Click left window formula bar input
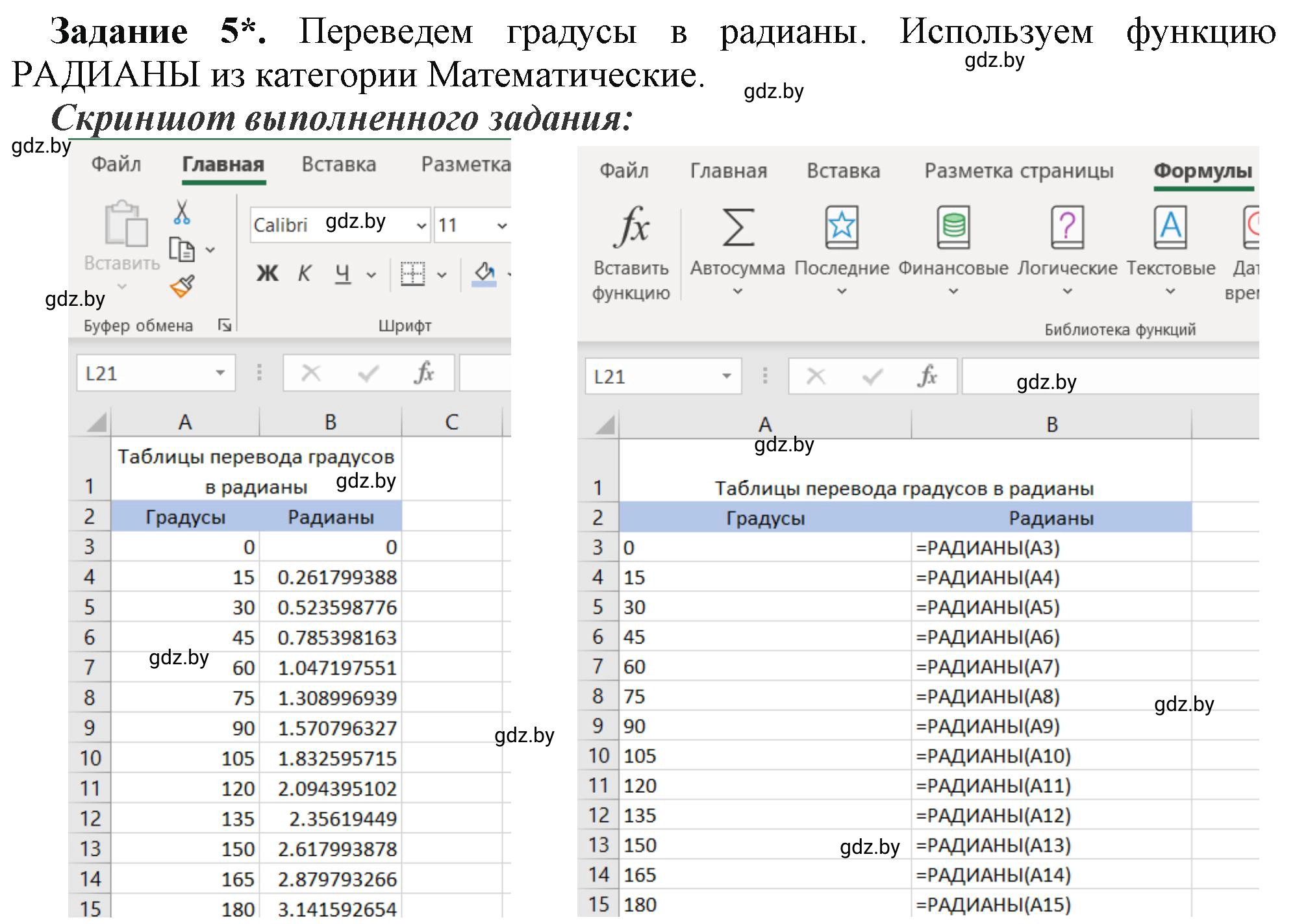The image size is (1295, 924). click(485, 373)
